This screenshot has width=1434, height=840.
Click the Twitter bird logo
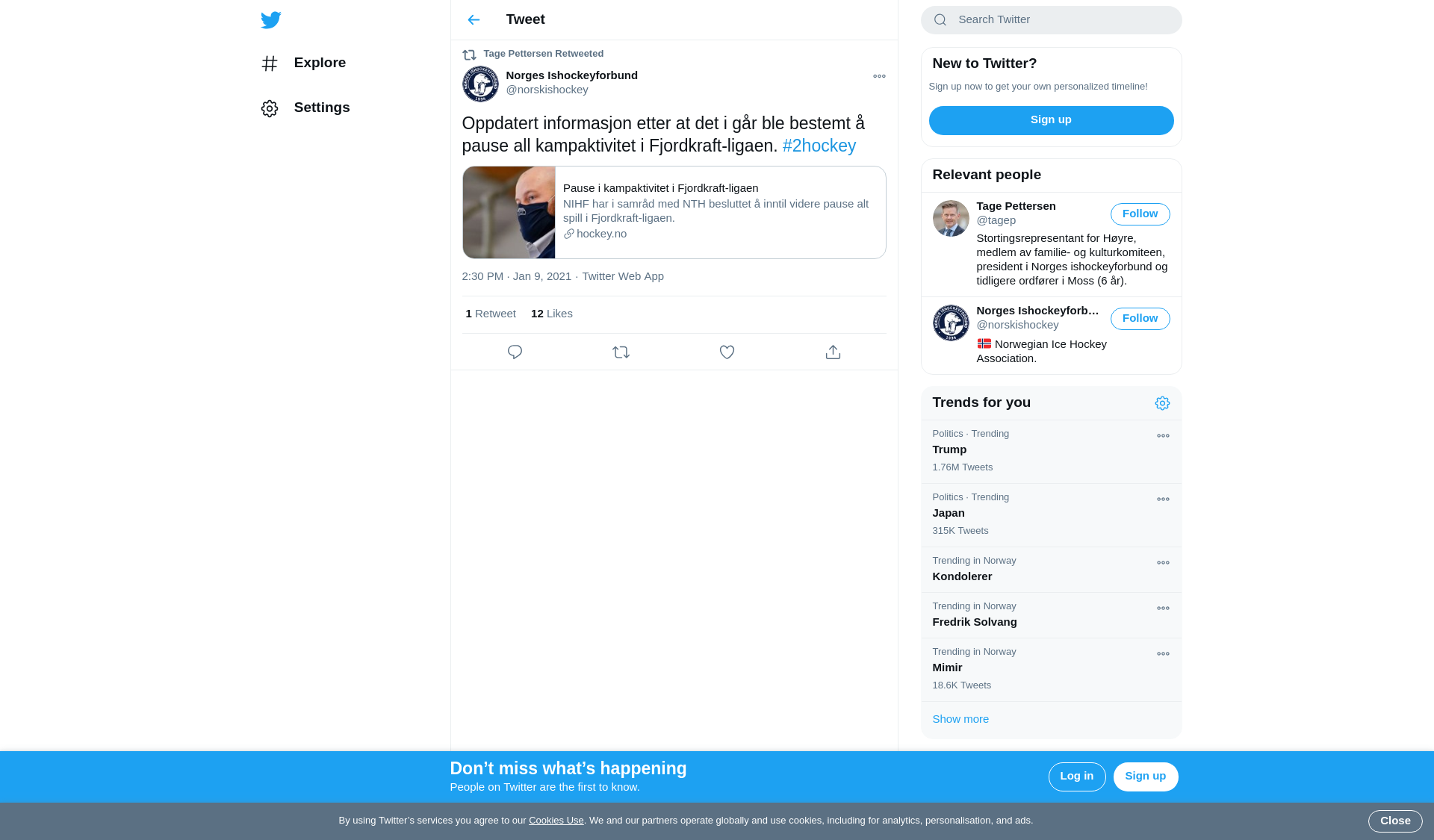[270, 20]
